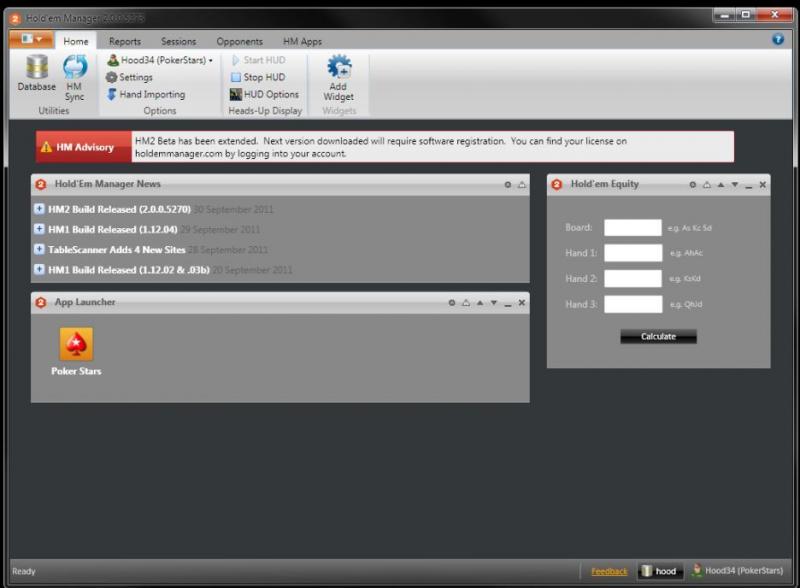800x588 pixels.
Task: Open HUD Options
Action: pos(264,94)
